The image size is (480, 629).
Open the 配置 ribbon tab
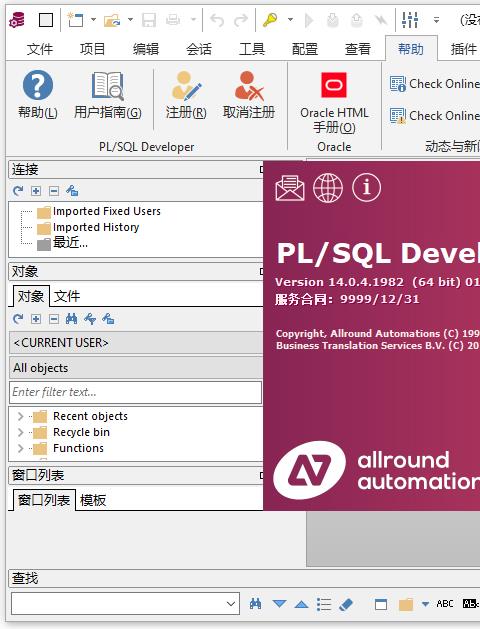click(x=305, y=49)
